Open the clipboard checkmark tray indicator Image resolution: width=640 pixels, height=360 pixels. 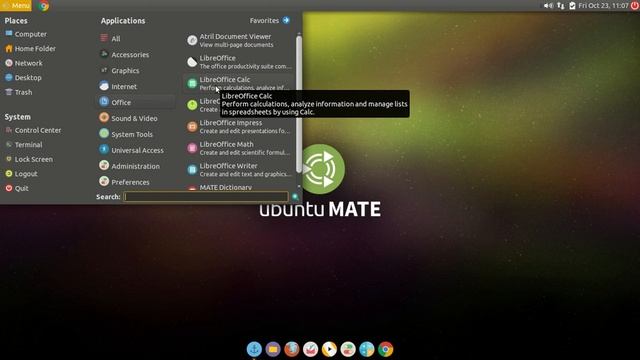pos(572,6)
